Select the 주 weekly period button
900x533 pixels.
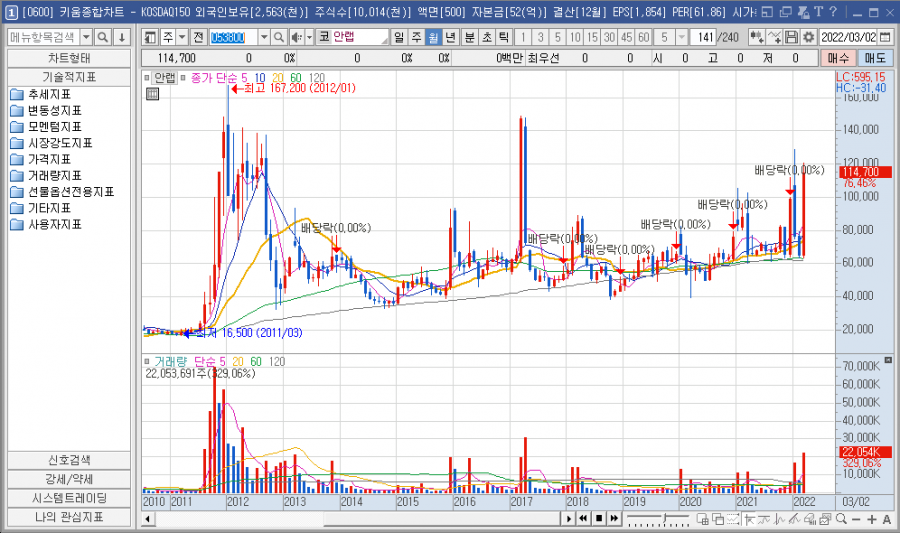coord(416,37)
